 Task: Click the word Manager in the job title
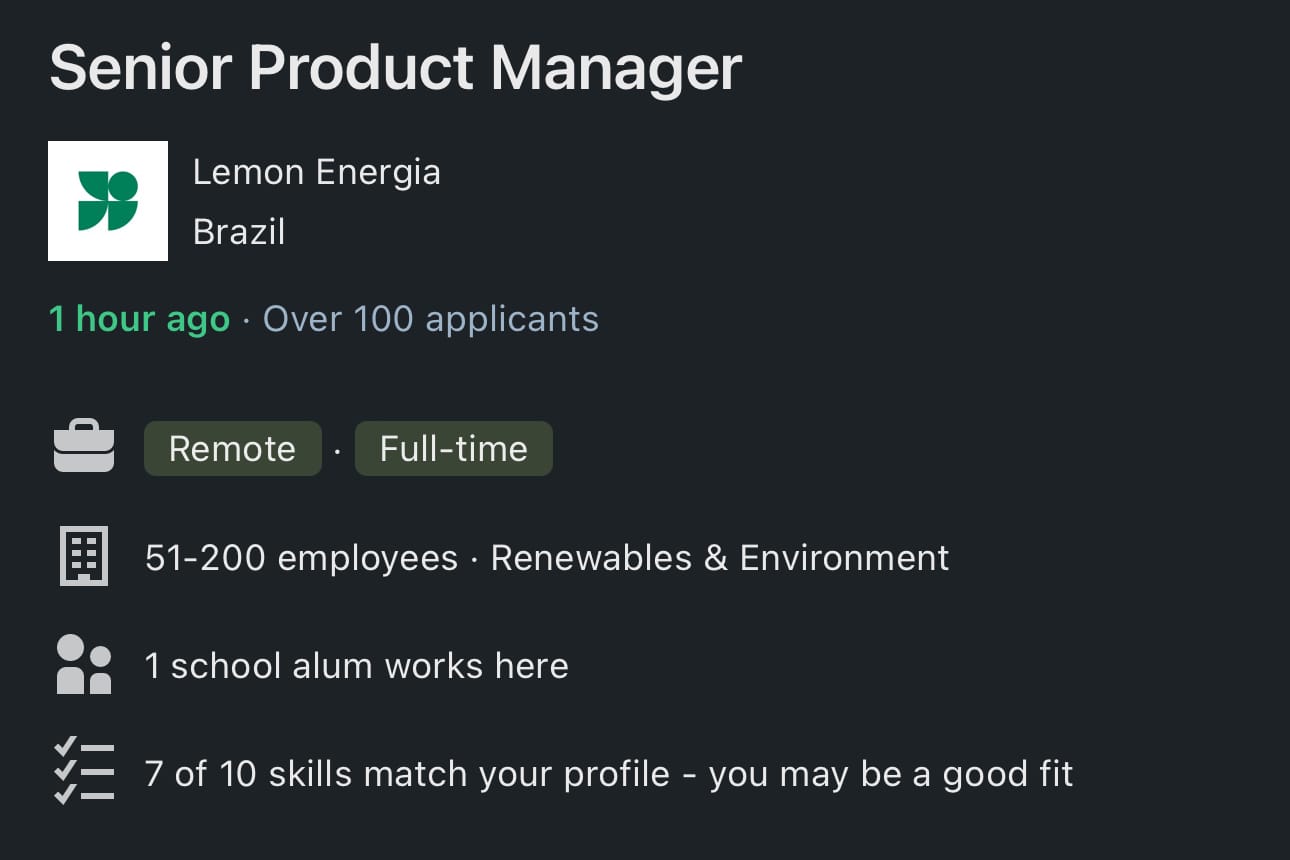pos(617,68)
